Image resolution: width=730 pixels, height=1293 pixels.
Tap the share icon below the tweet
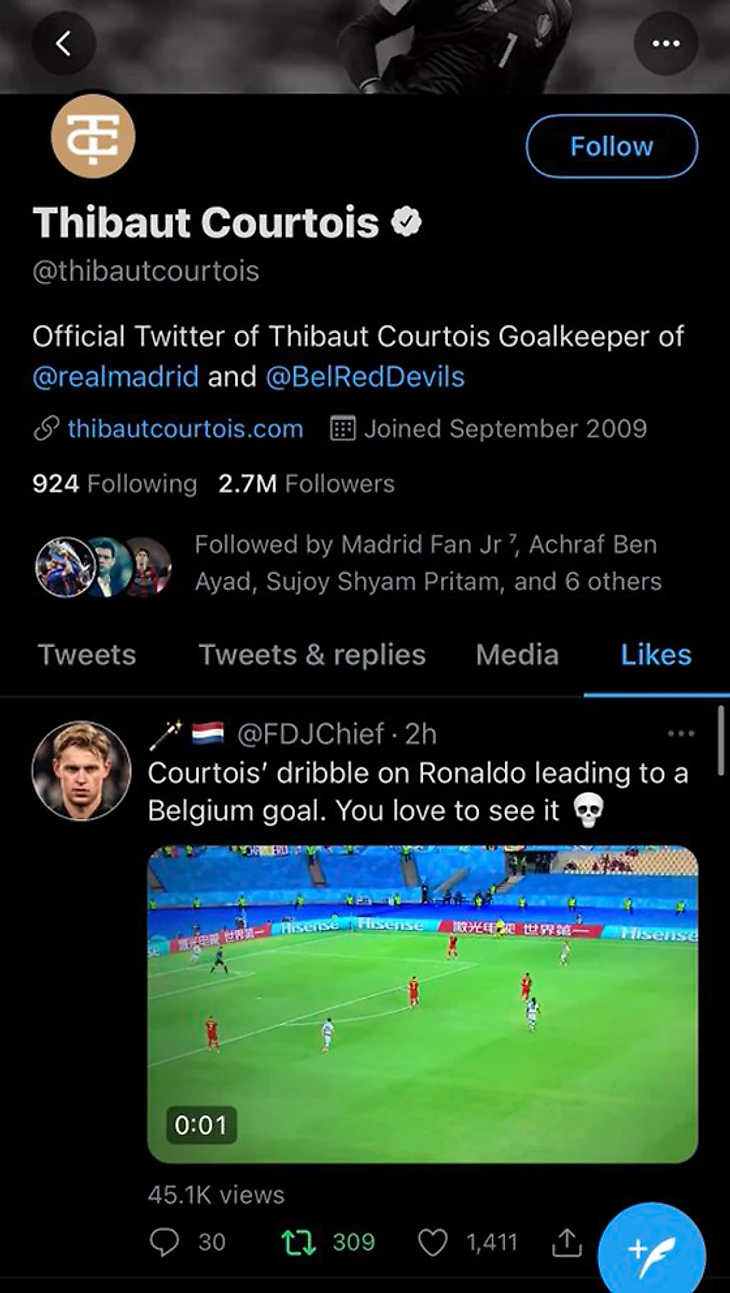566,1242
